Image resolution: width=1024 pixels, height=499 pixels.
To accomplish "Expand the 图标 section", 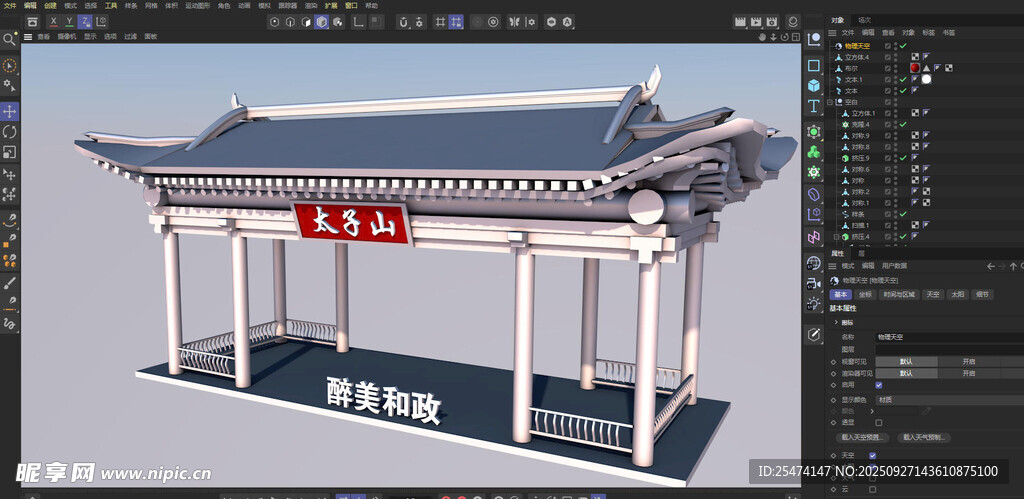I will [x=835, y=323].
